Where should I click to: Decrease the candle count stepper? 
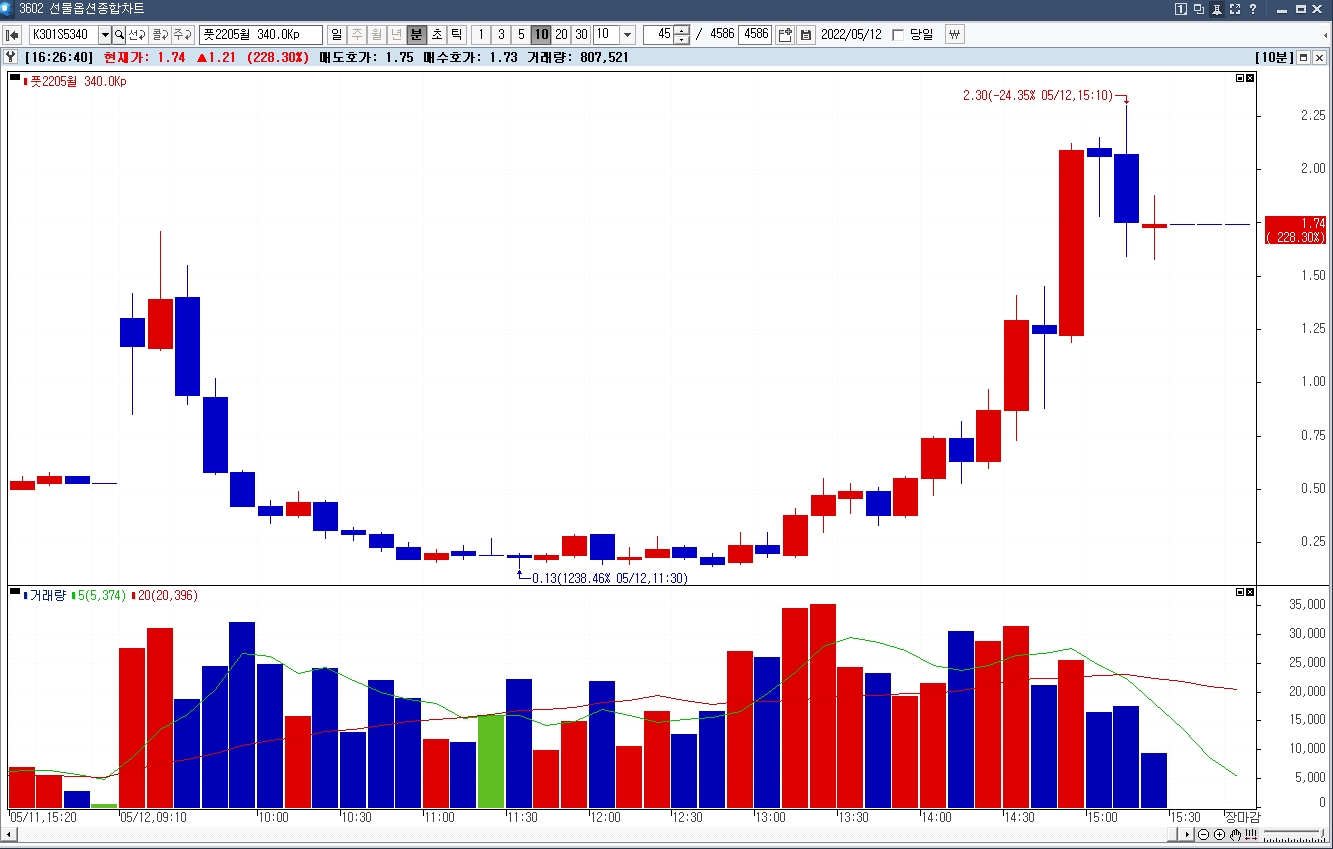pos(682,40)
